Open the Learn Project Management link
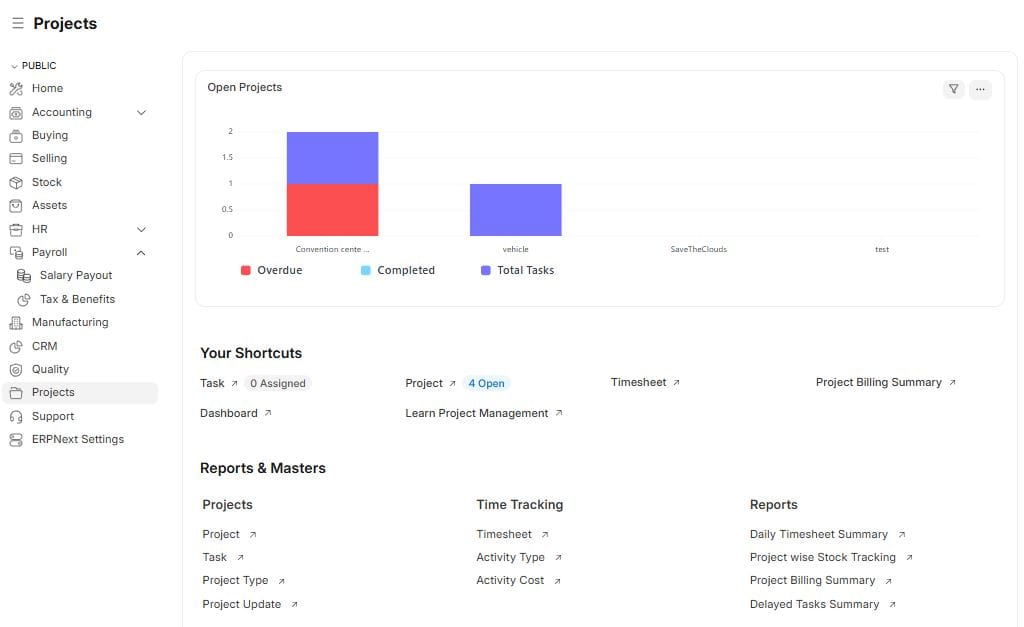1024x627 pixels. 478,413
